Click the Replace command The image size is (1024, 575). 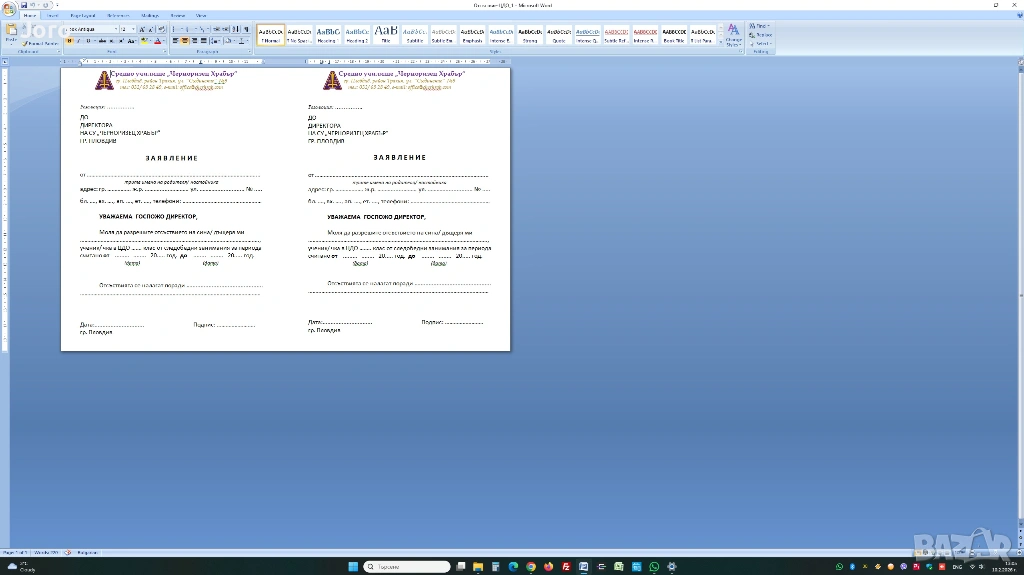762,34
